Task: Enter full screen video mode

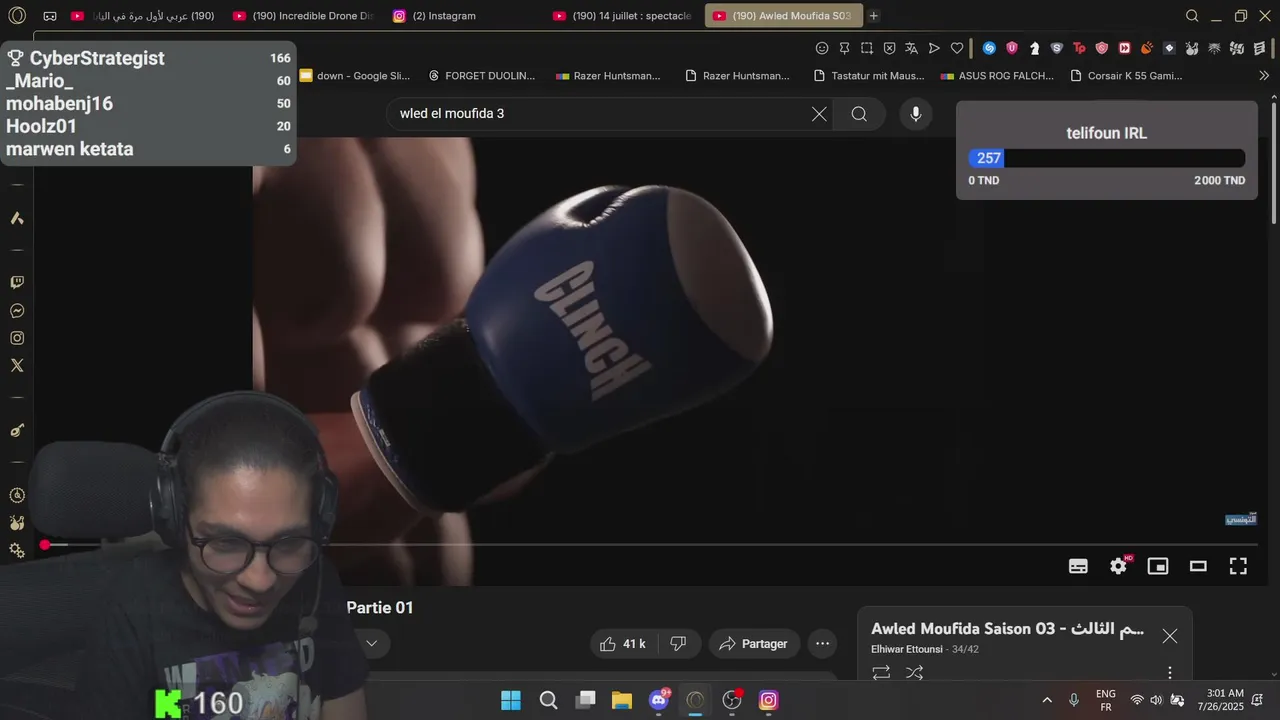Action: point(1238,566)
